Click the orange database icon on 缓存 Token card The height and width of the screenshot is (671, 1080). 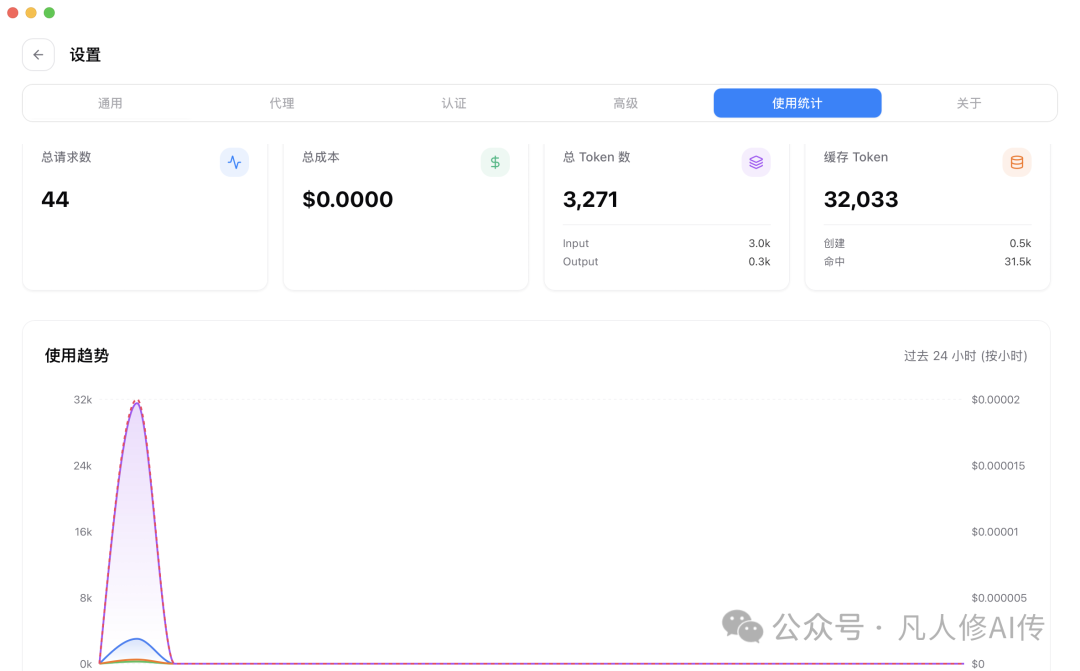click(x=1017, y=162)
